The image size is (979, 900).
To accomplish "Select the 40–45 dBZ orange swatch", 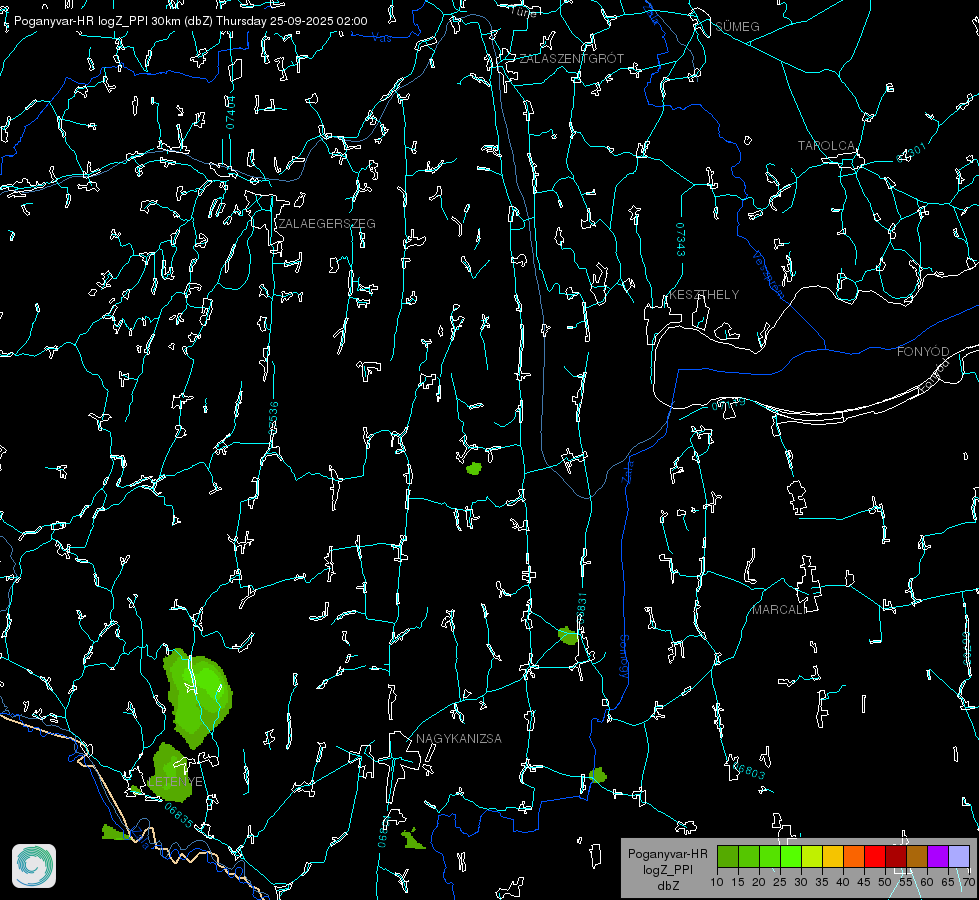I will [854, 856].
